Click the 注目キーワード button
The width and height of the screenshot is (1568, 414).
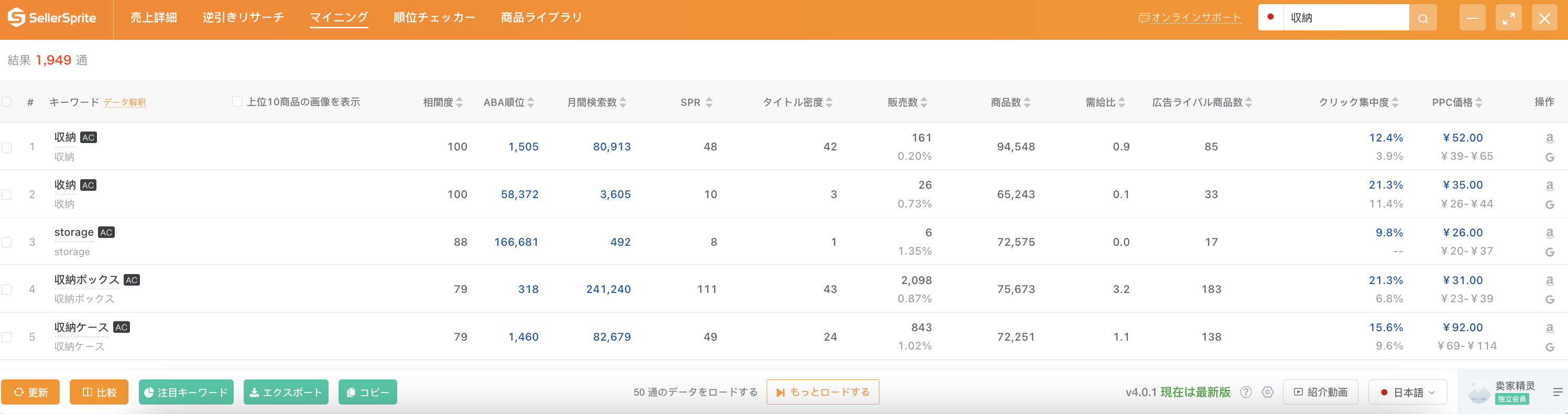pyautogui.click(x=186, y=392)
